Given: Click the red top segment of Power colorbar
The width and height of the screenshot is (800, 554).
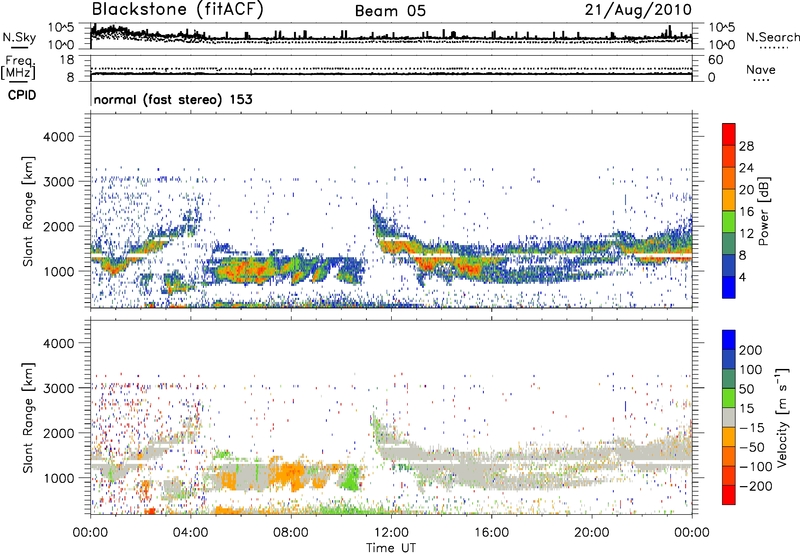Looking at the screenshot, I should tap(729, 135).
